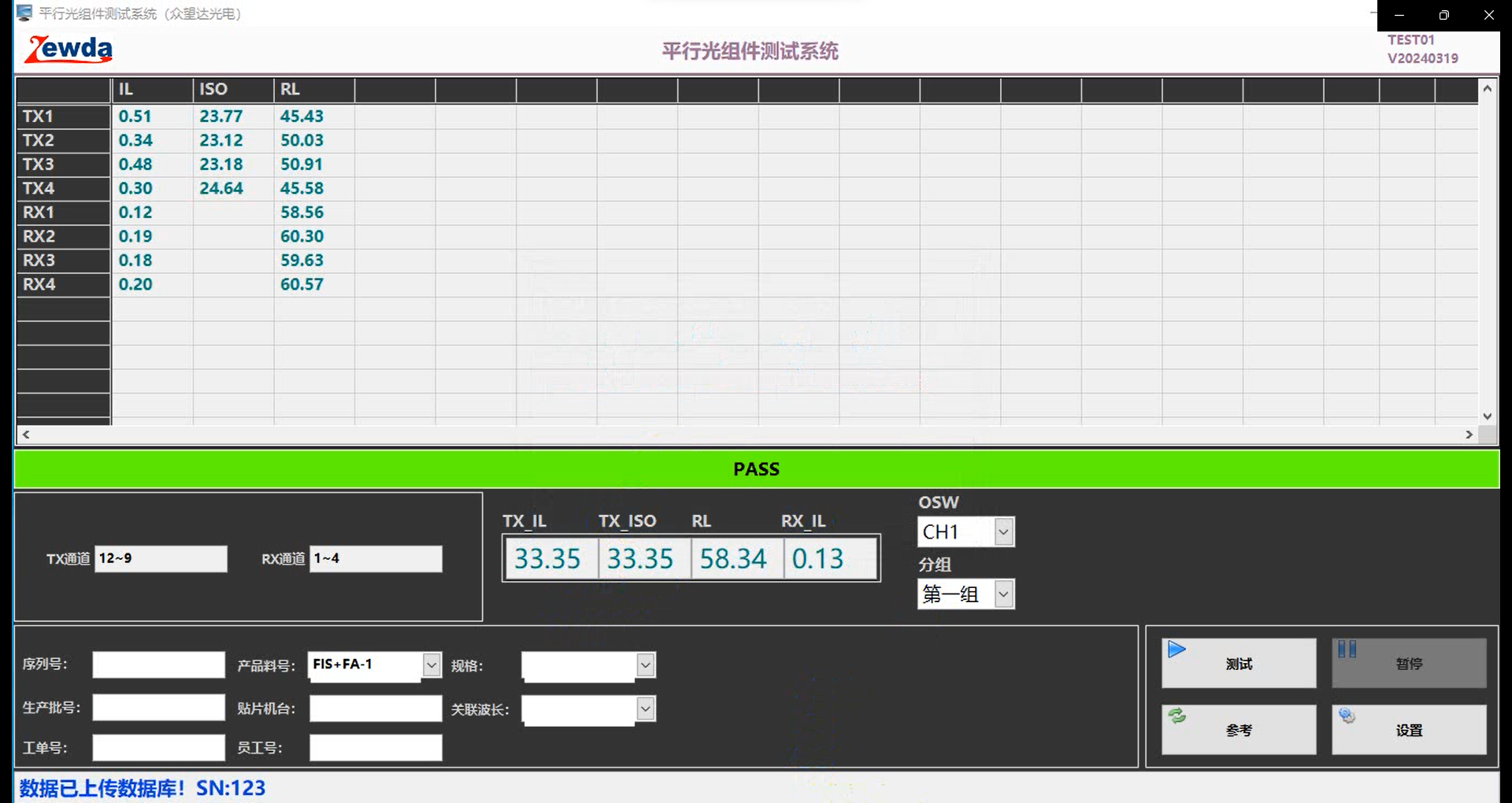Viewport: 1512px width, 803px height.
Task: Click TX1 ISO value 23.77
Action: (x=221, y=117)
